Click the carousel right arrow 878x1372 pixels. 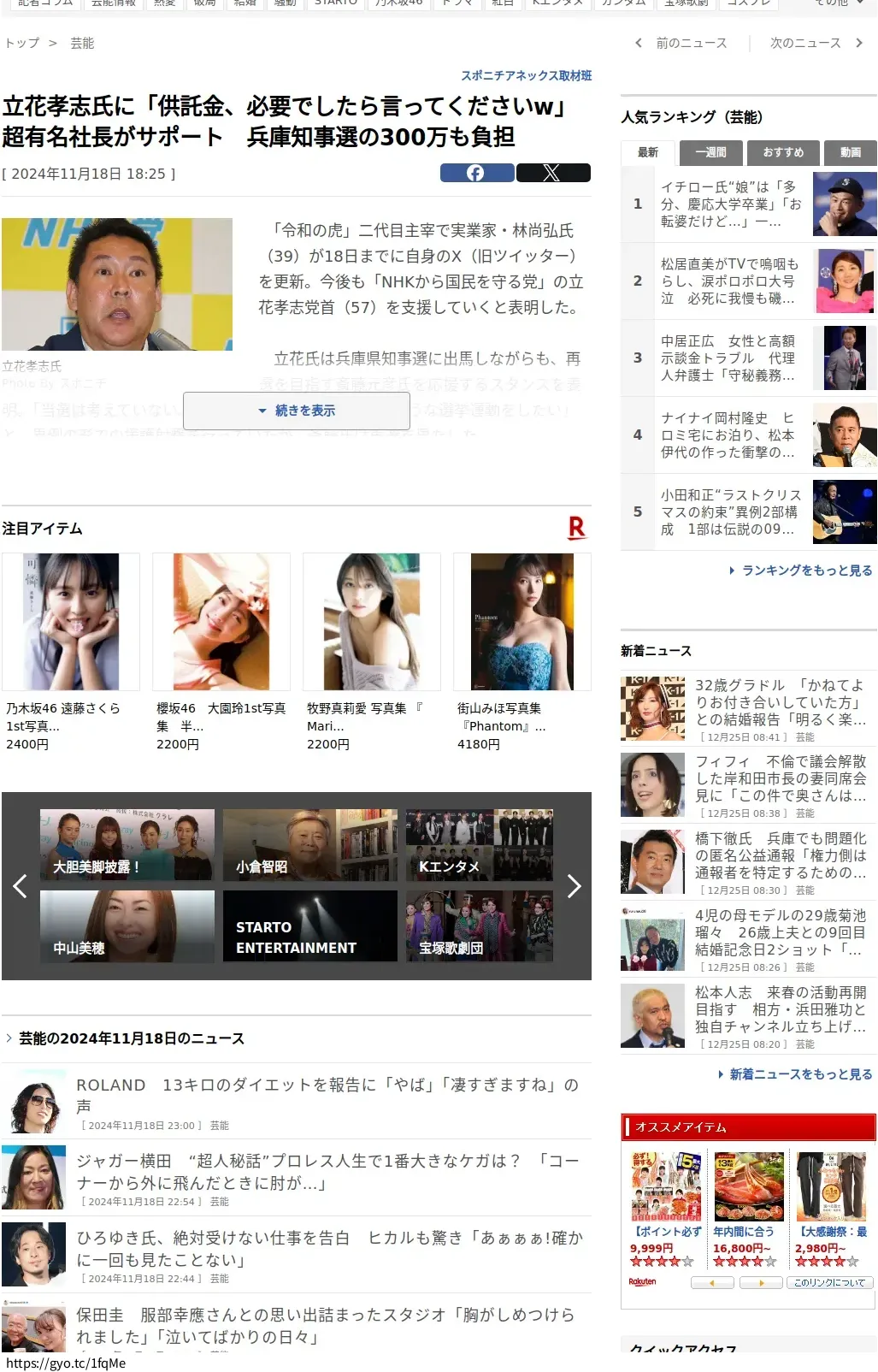tap(574, 886)
